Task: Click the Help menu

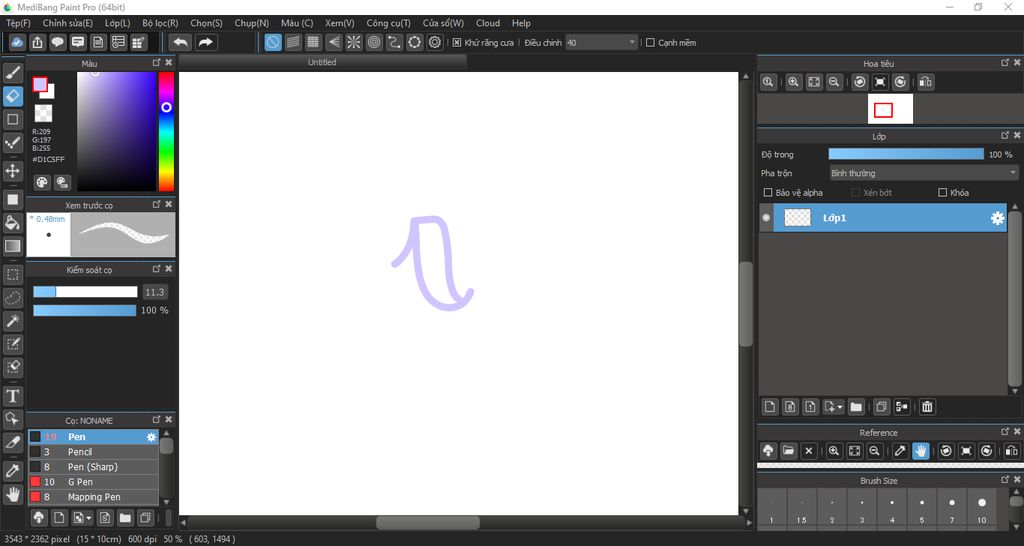Action: tap(521, 23)
